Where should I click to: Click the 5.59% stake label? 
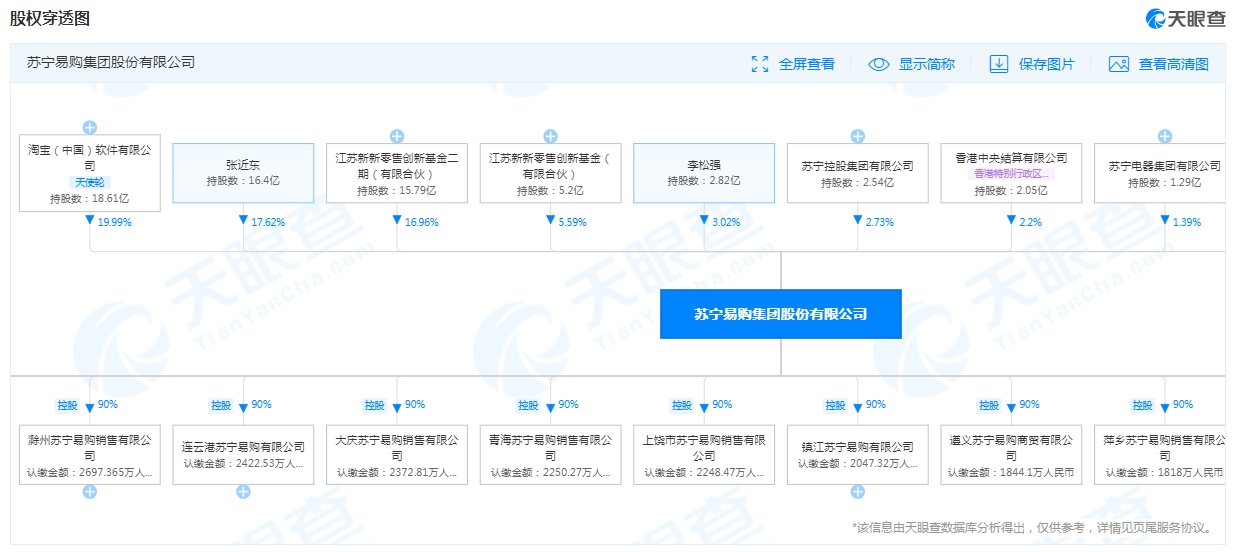[573, 222]
